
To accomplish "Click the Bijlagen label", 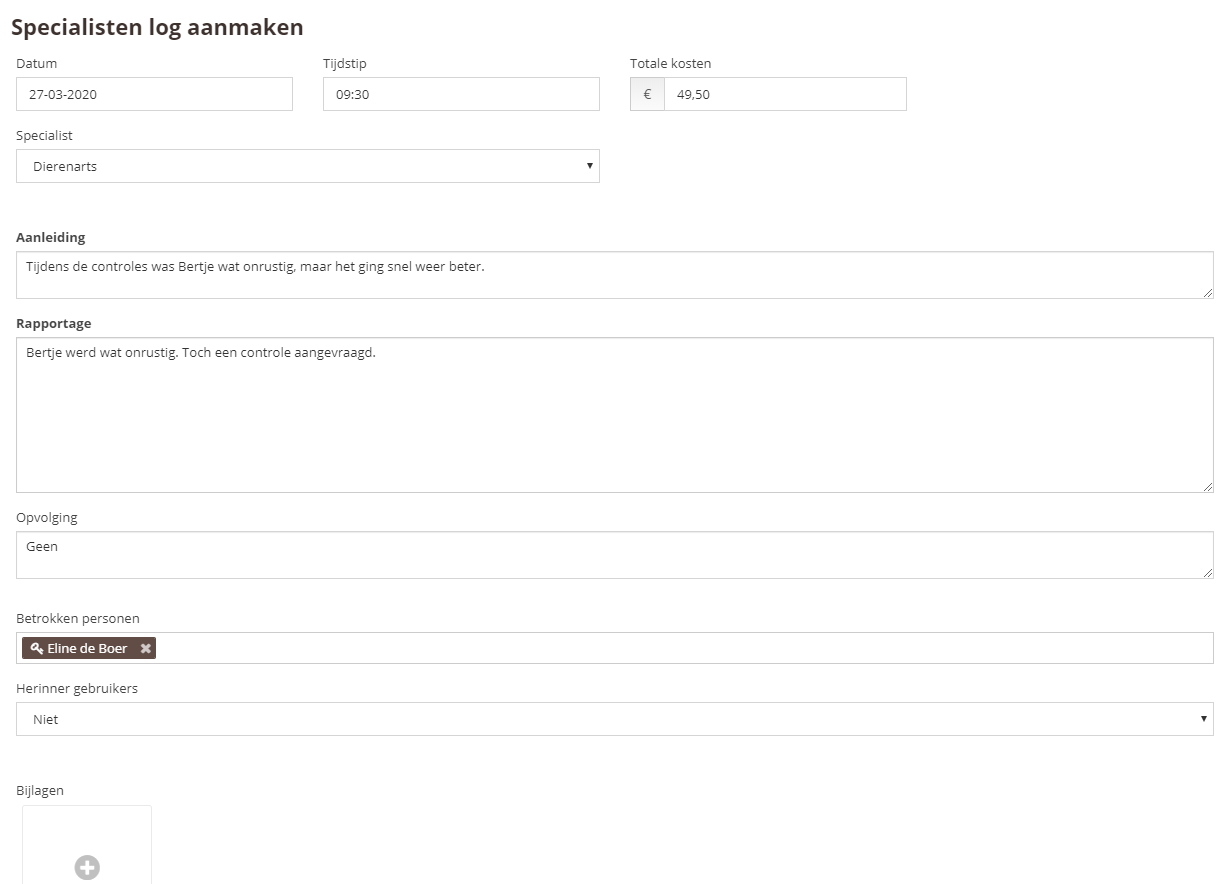I will click(40, 791).
